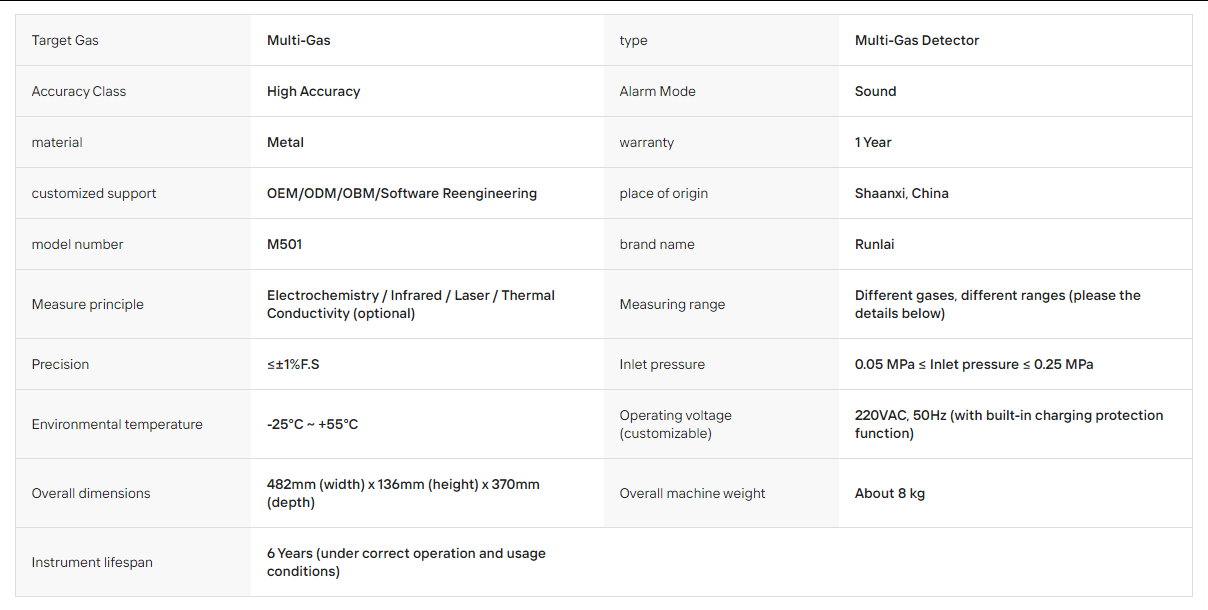1208x610 pixels.
Task: Select the 'Metal' material value
Action: [285, 142]
